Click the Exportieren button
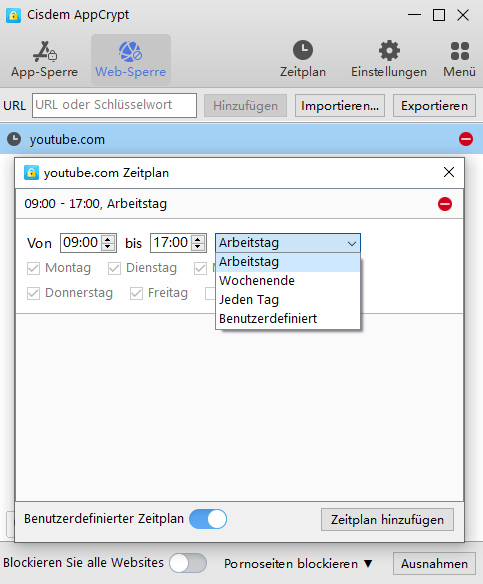 click(x=434, y=106)
